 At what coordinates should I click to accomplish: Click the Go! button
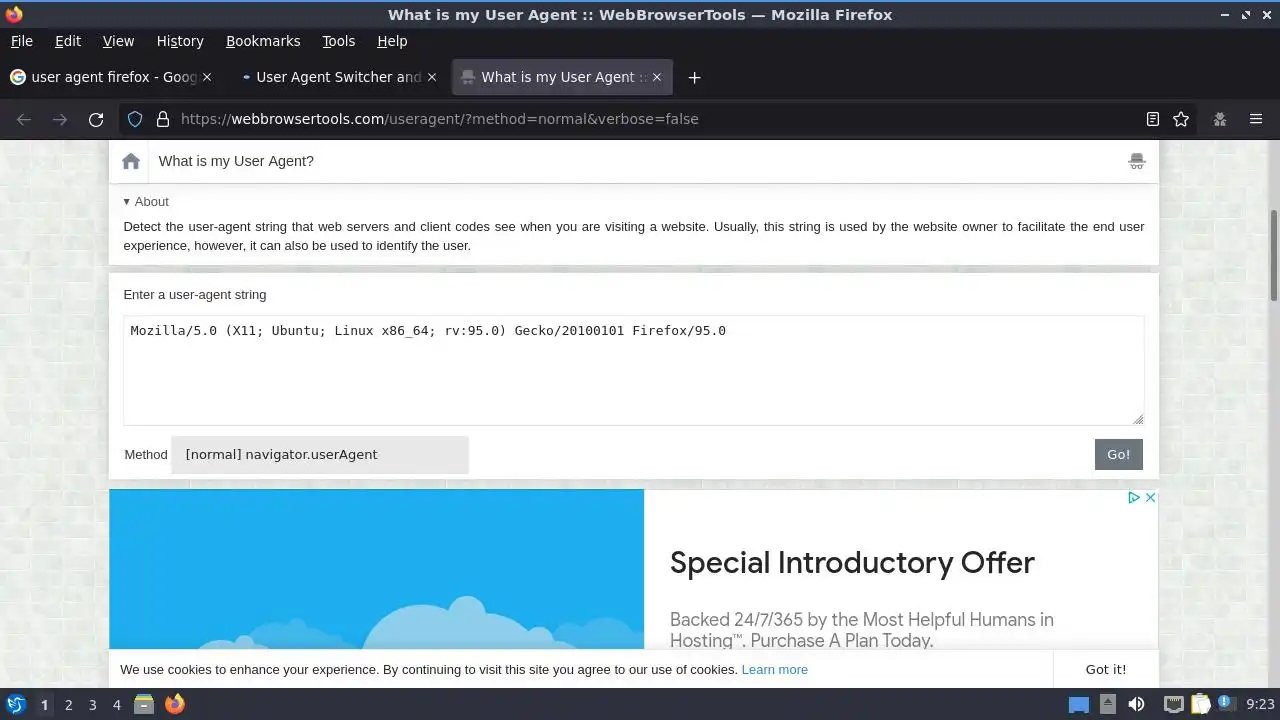pyautogui.click(x=1118, y=454)
